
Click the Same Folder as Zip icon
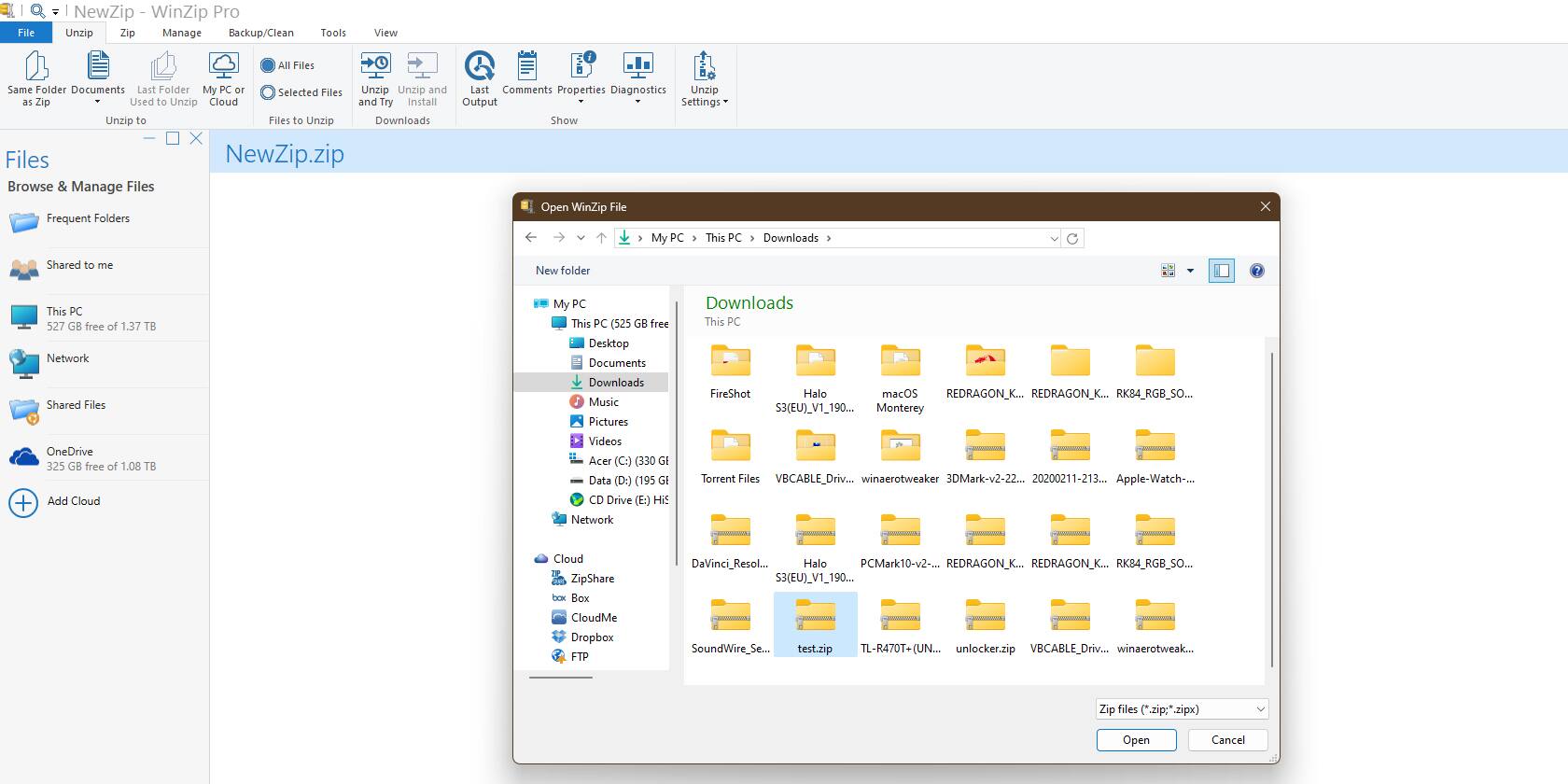36,67
